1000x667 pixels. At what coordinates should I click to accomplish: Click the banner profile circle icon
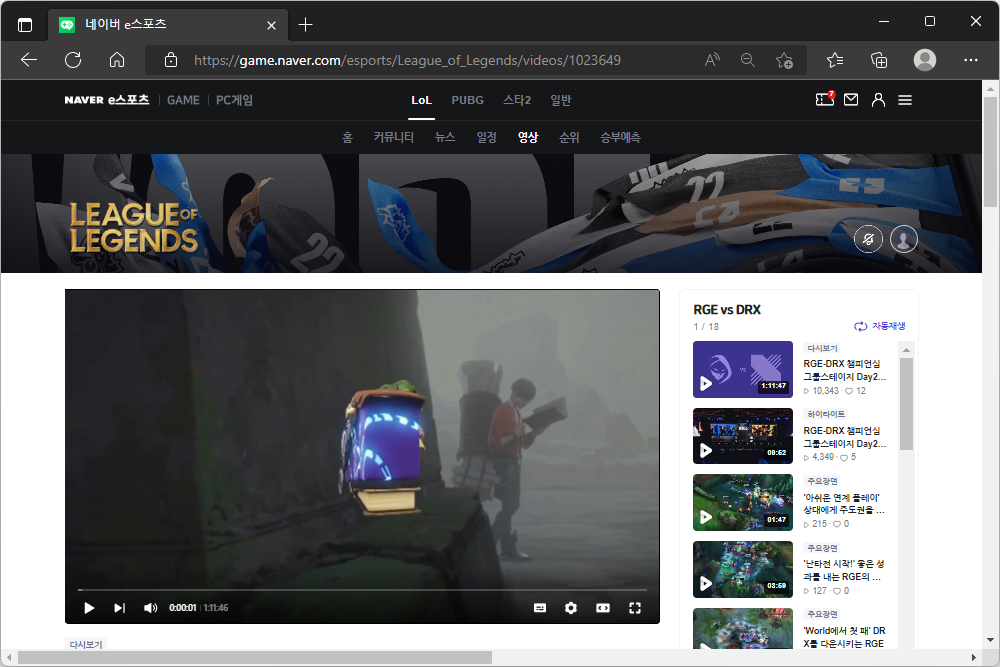tap(904, 240)
